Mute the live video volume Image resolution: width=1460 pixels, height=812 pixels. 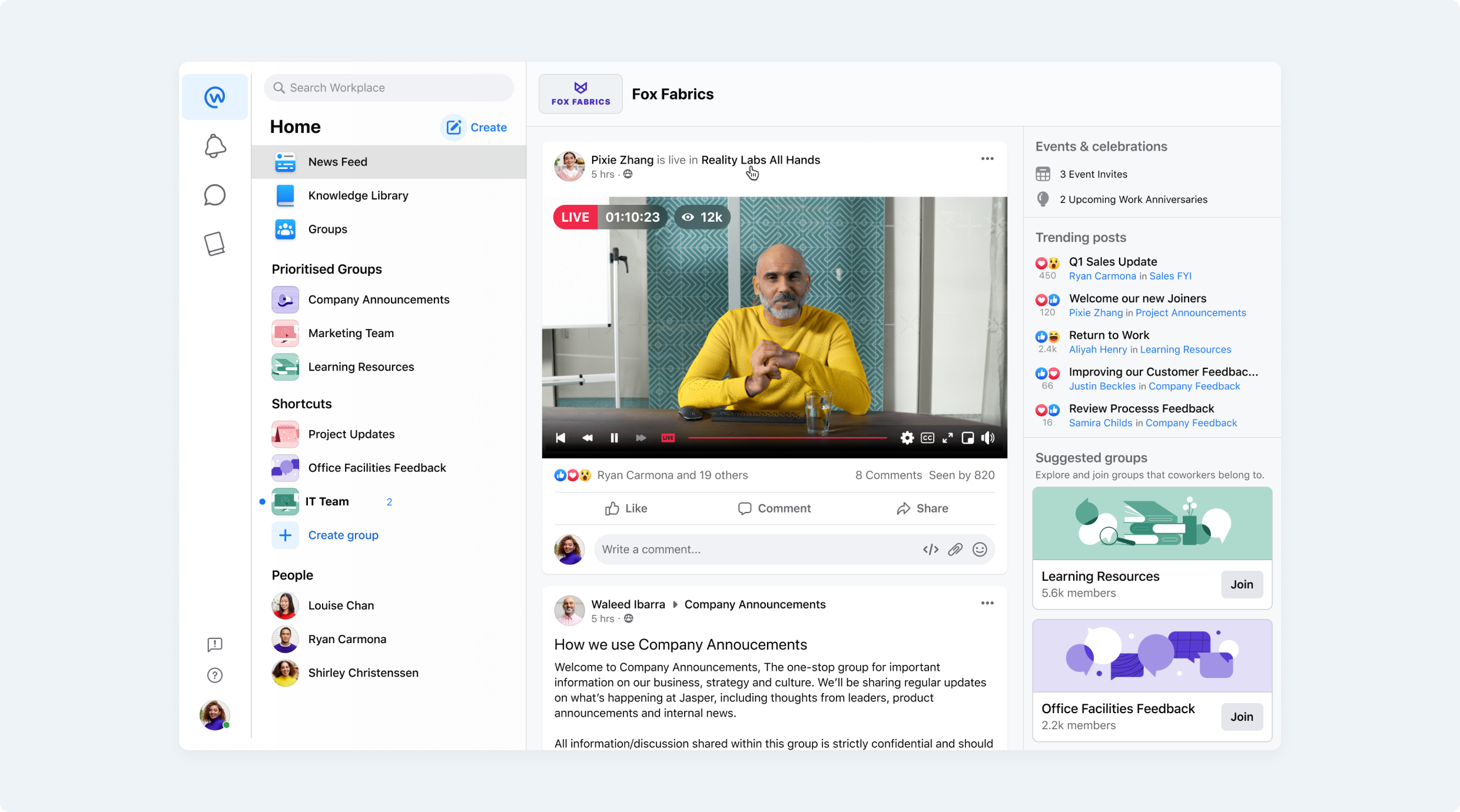coord(988,438)
